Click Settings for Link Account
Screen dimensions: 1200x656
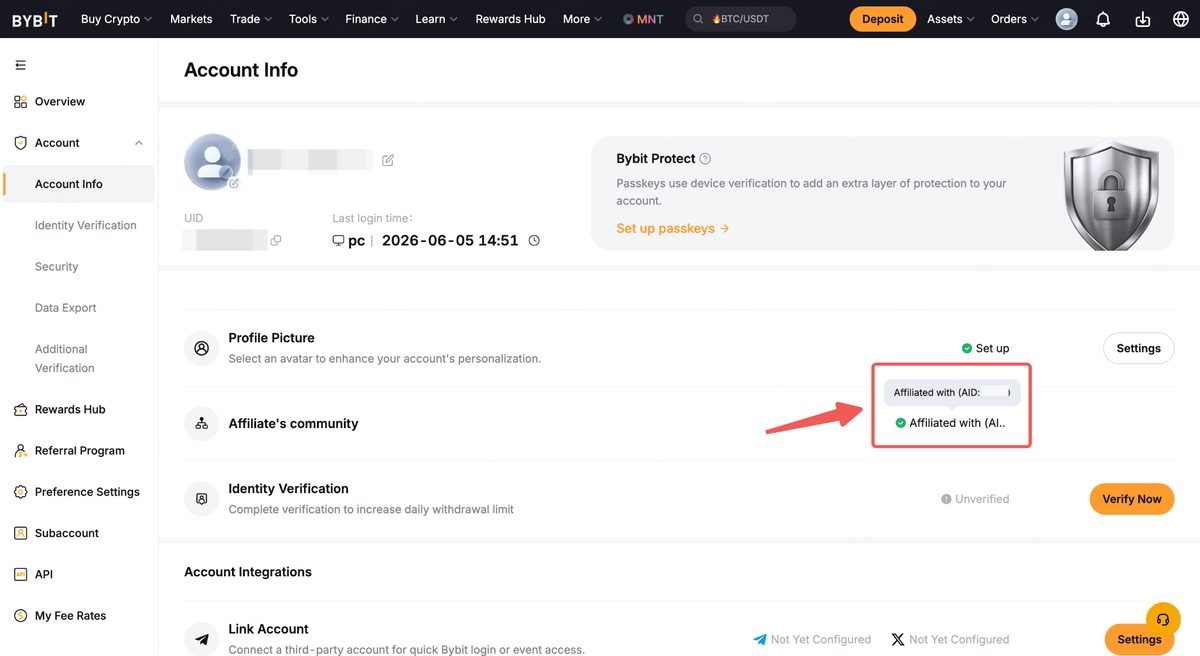[1139, 639]
